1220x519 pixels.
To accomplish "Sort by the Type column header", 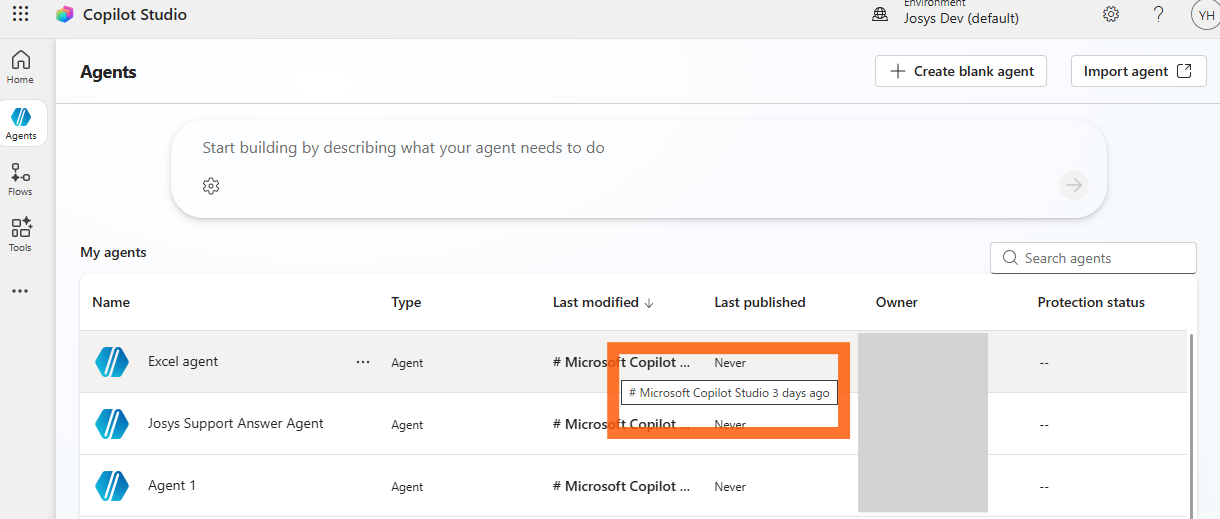I will [x=406, y=302].
